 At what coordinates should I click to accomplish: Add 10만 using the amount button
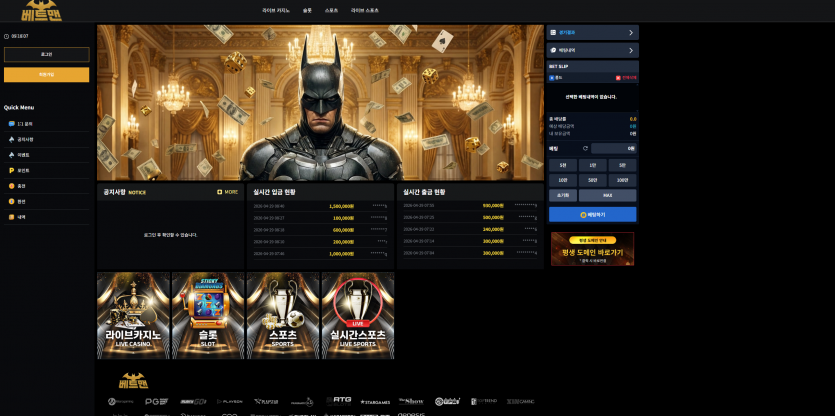click(562, 180)
